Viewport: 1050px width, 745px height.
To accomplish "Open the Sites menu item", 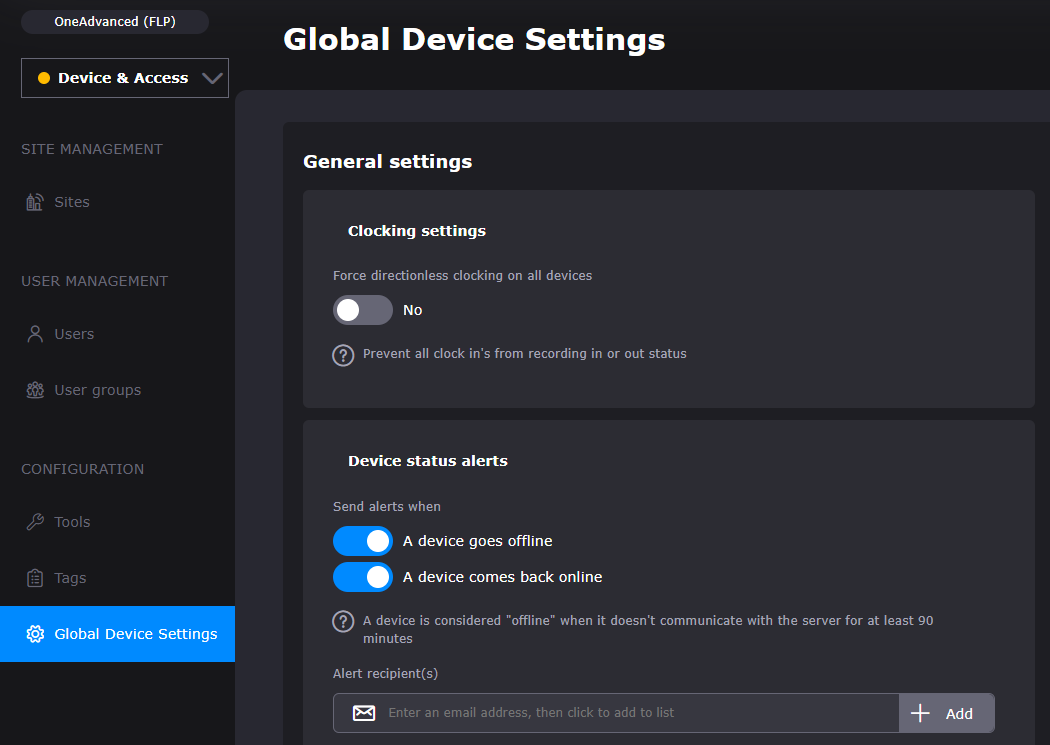I will [x=72, y=202].
